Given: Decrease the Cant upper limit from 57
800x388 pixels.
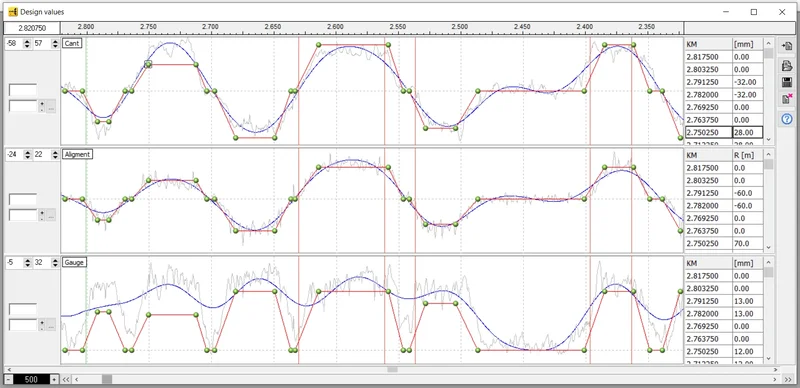Looking at the screenshot, I should coord(55,46).
